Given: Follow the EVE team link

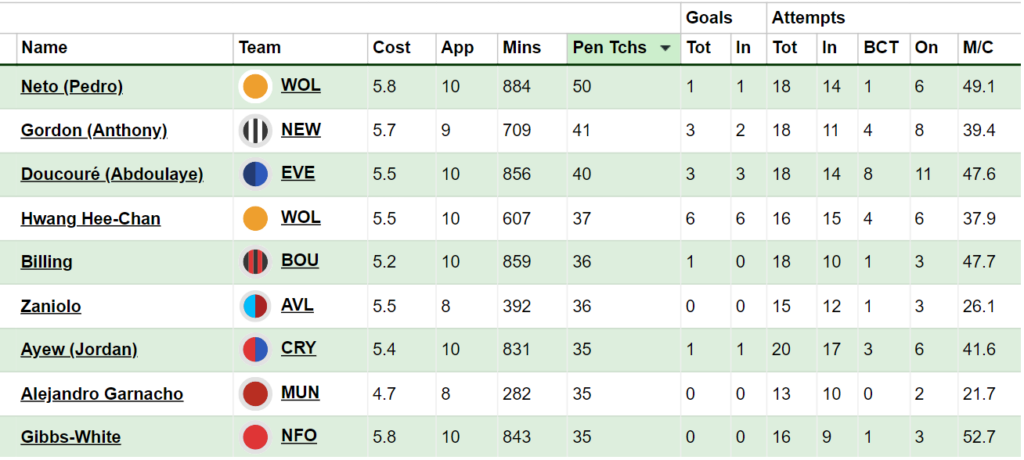Looking at the screenshot, I should [298, 173].
